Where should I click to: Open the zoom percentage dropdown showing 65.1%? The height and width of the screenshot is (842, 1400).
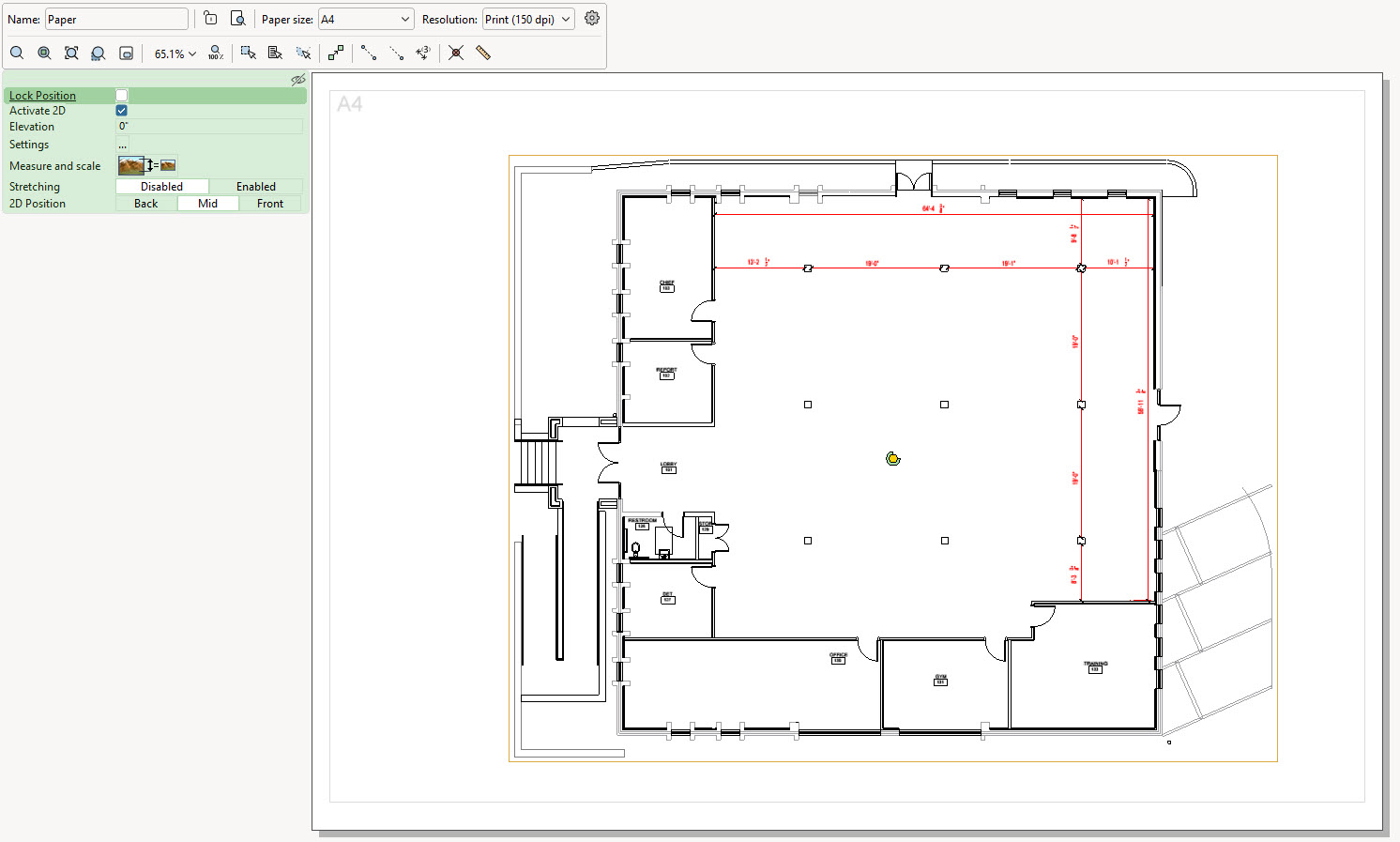pos(175,53)
